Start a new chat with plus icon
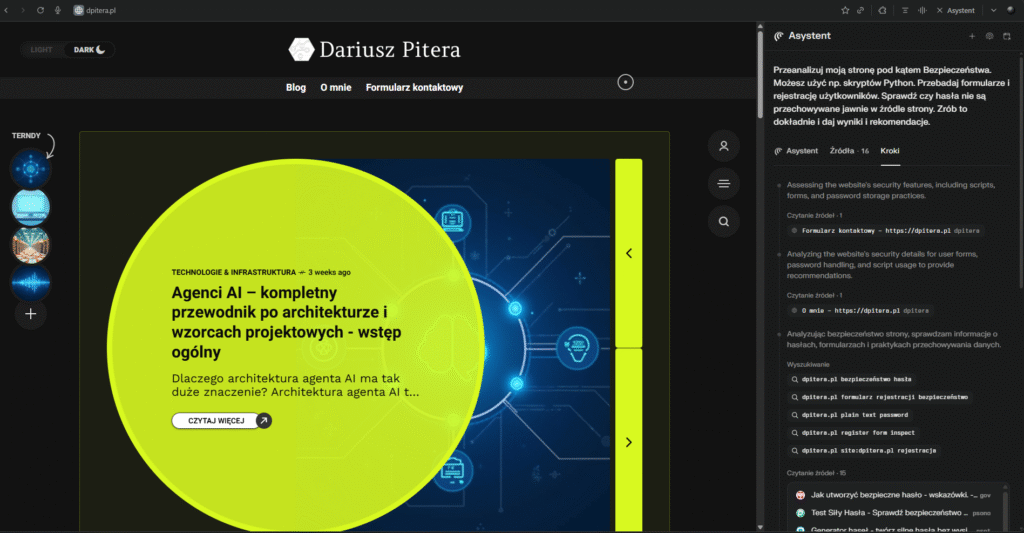This screenshot has height=533, width=1024. coord(971,36)
